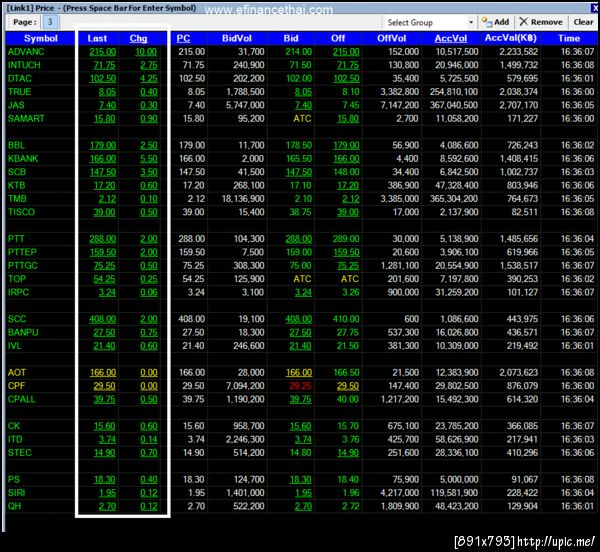The width and height of the screenshot is (600, 552).
Task: Select the KBANK symbol
Action: 23,159
